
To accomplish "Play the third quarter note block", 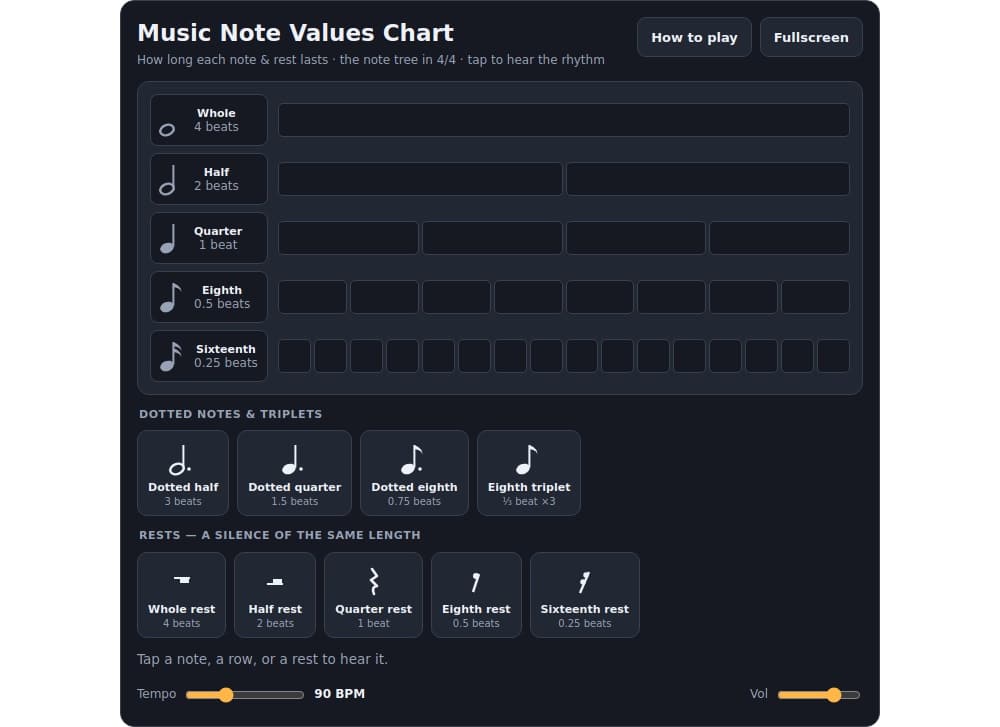I will coord(636,238).
